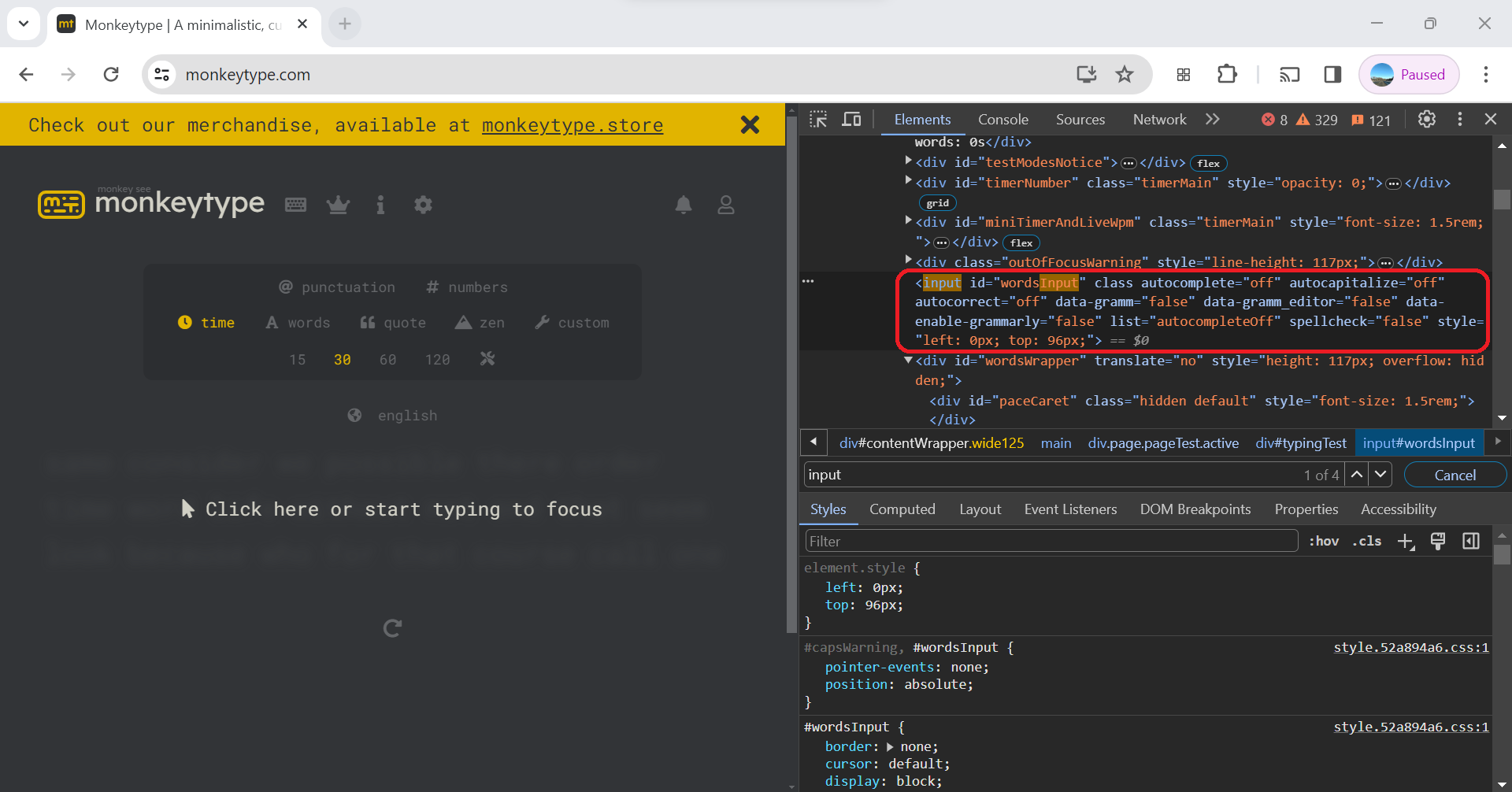Image resolution: width=1512 pixels, height=792 pixels.
Task: Click the monkeytype logo icon
Action: pos(61,205)
